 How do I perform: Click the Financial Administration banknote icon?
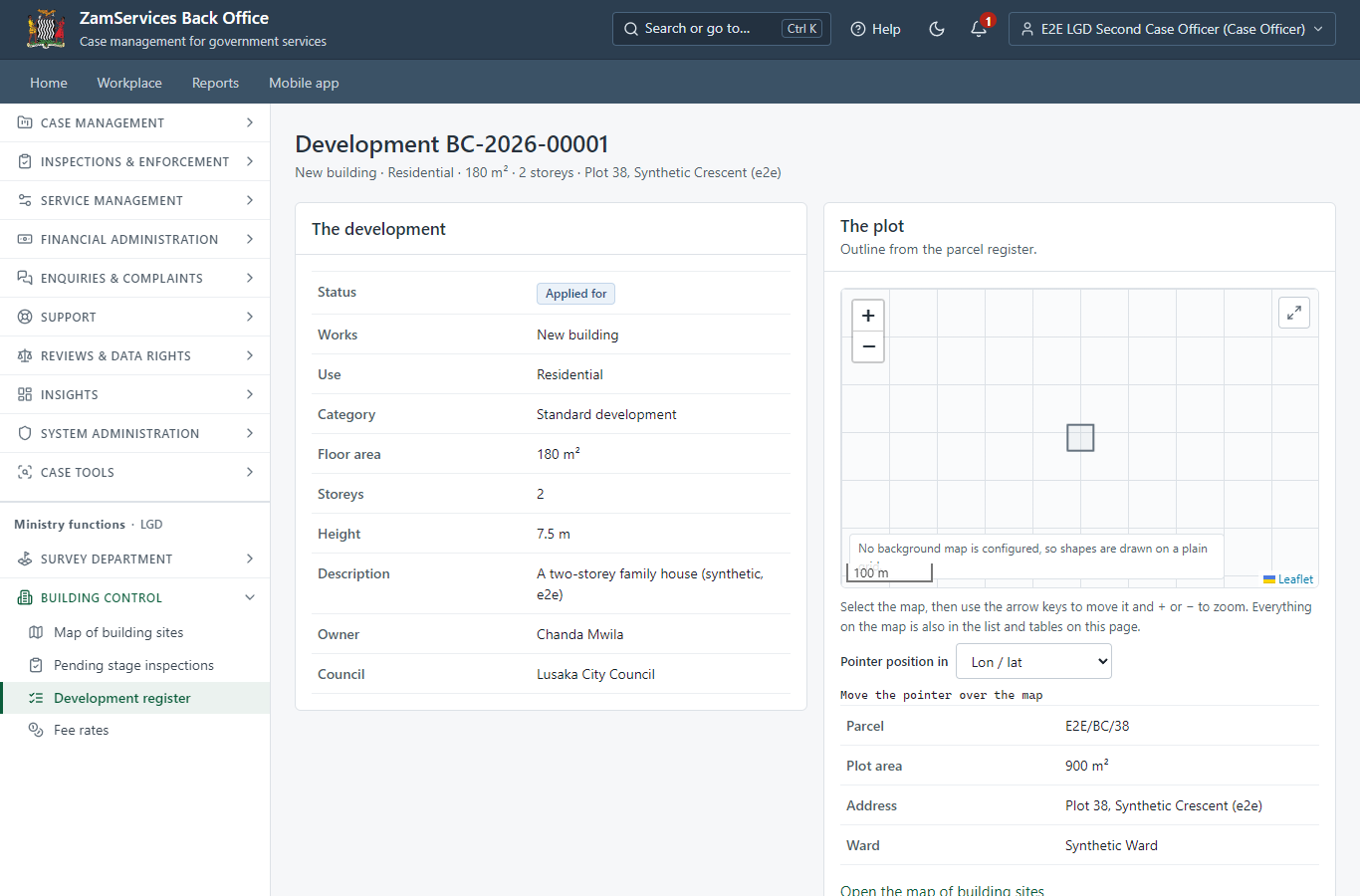pyautogui.click(x=25, y=239)
